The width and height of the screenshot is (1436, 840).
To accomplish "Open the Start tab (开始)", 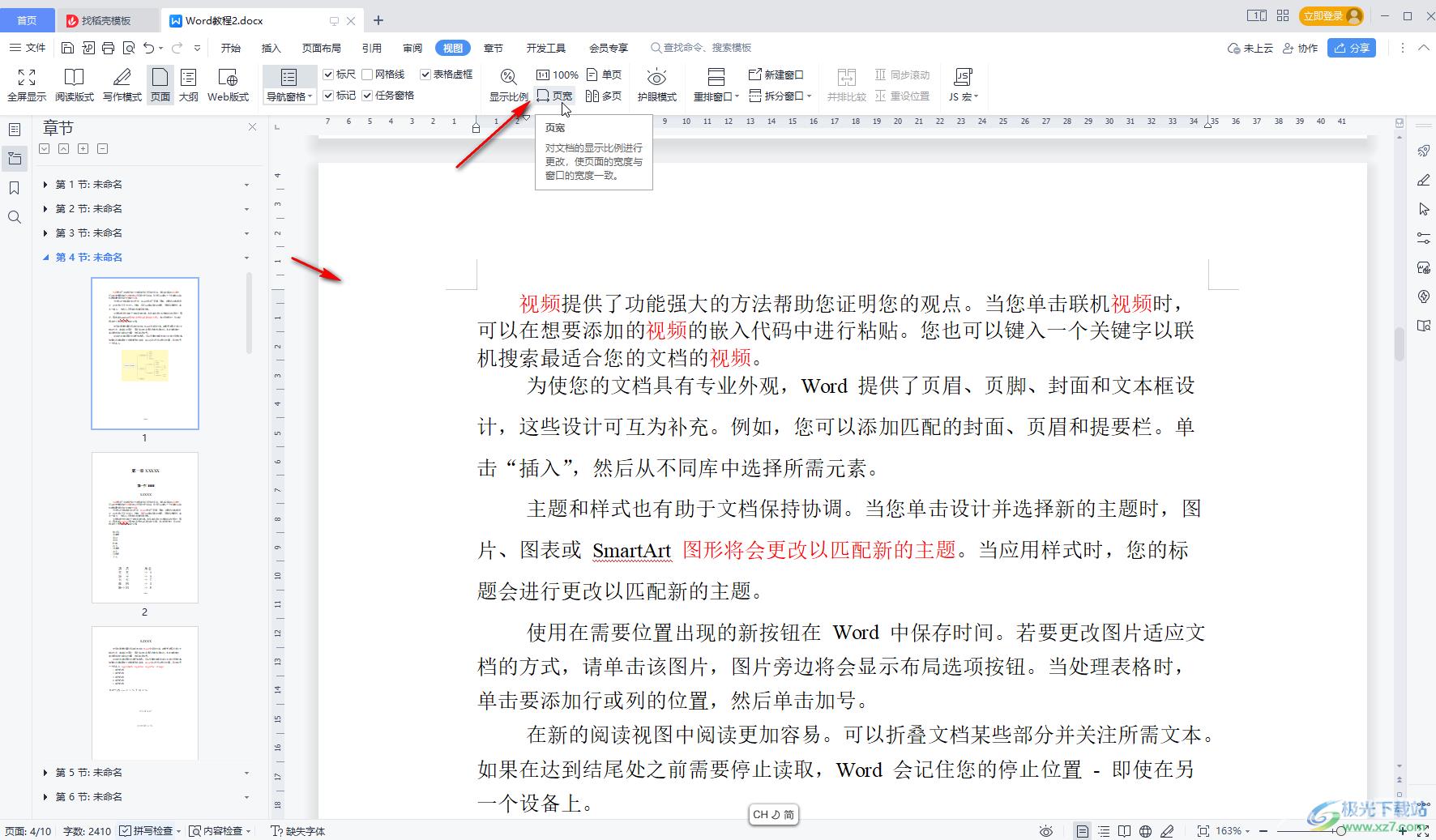I will 231,48.
